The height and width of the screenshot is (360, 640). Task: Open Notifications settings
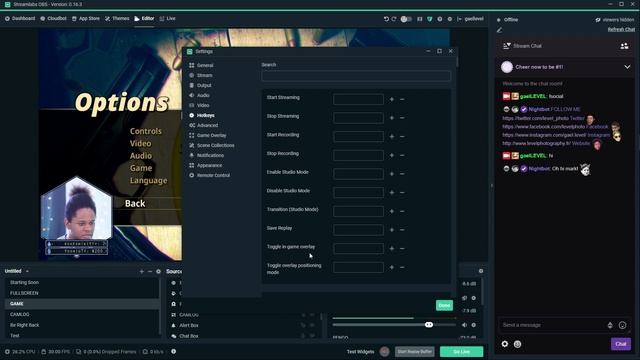pos(207,155)
